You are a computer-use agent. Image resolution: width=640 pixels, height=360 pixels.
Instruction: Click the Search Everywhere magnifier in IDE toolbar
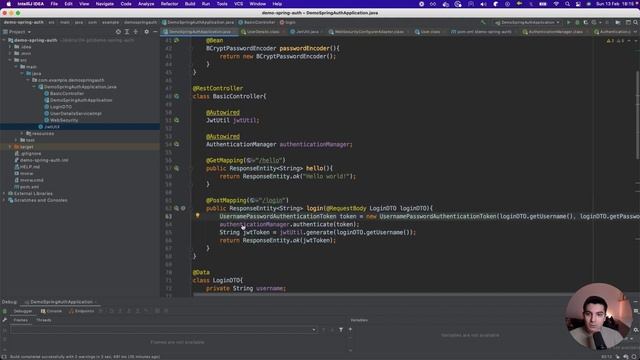click(x=636, y=22)
